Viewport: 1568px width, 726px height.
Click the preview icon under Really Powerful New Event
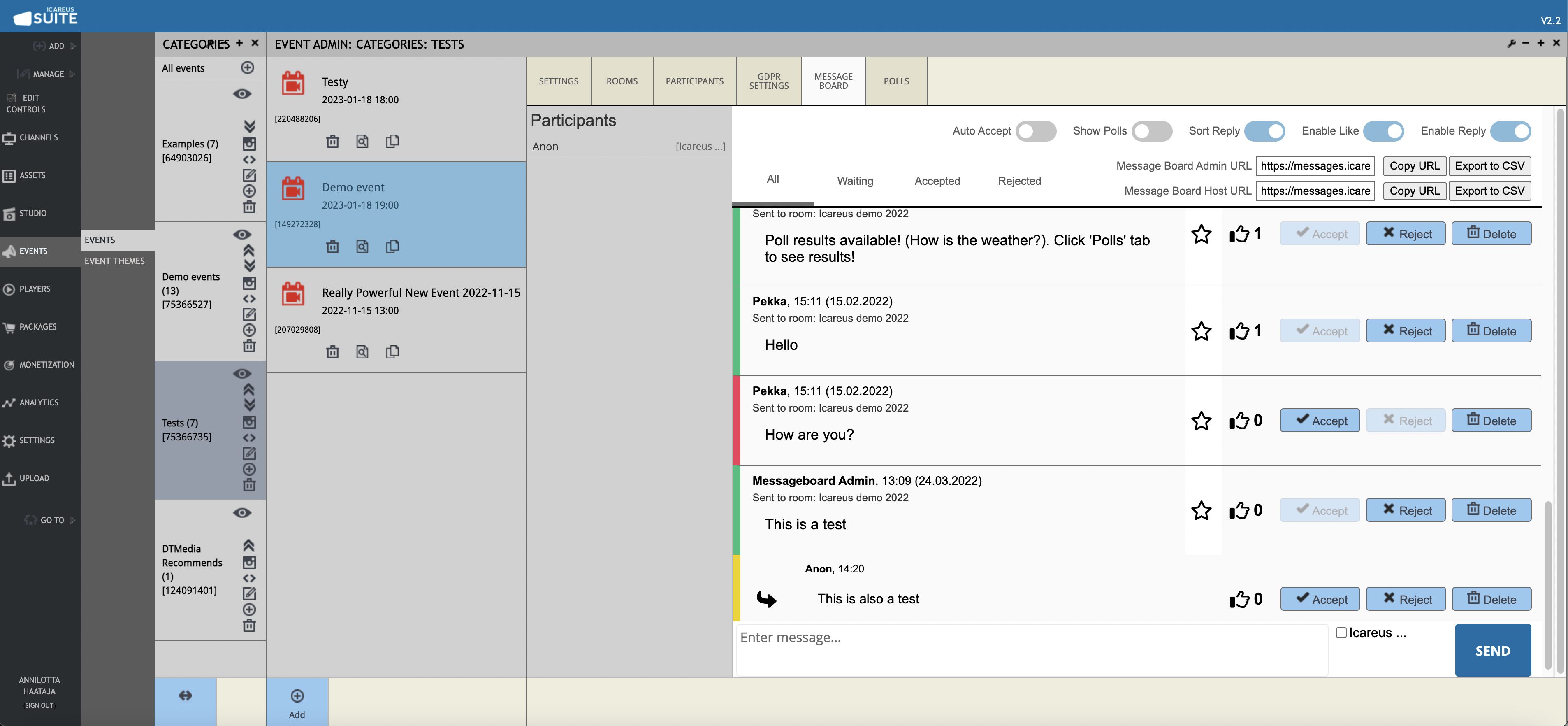click(362, 352)
